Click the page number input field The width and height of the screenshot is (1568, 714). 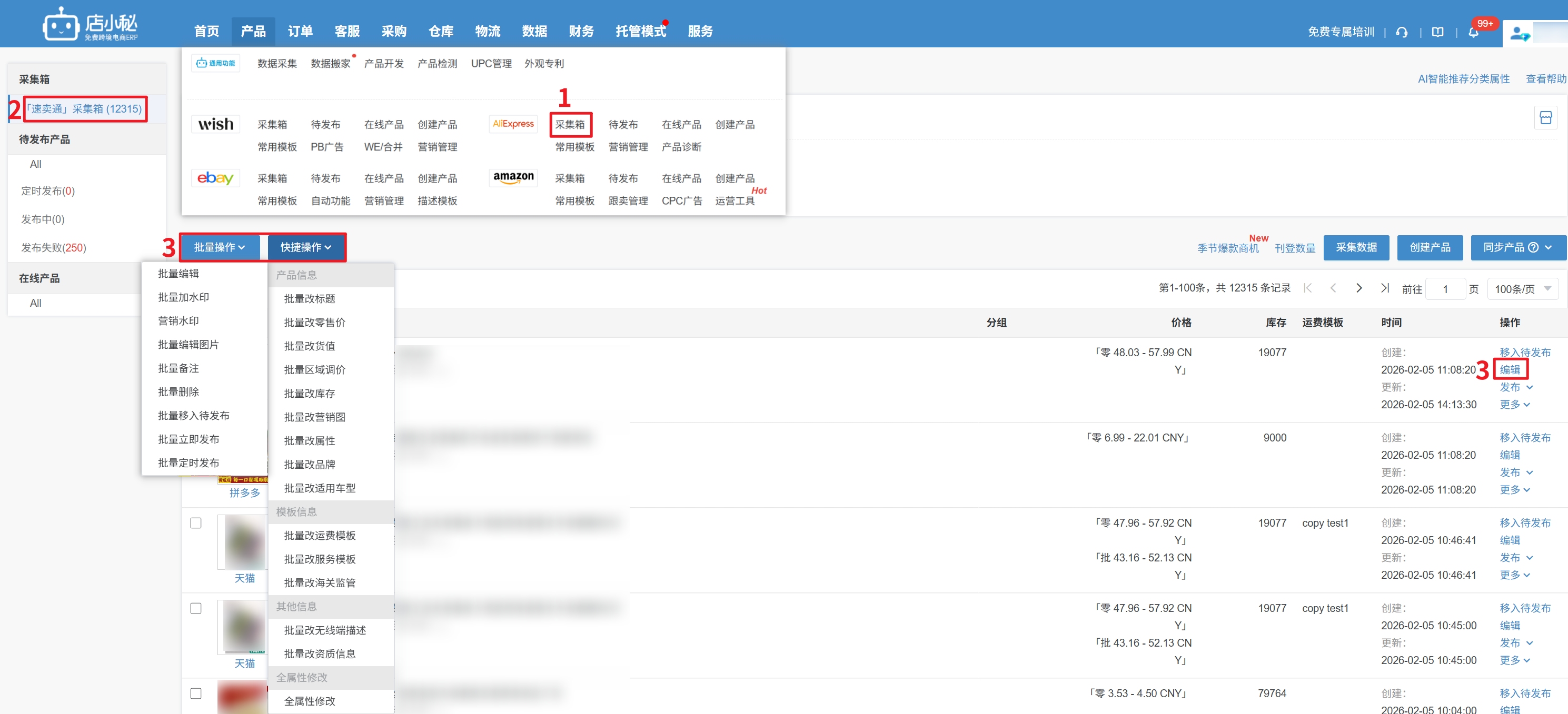click(x=1445, y=289)
